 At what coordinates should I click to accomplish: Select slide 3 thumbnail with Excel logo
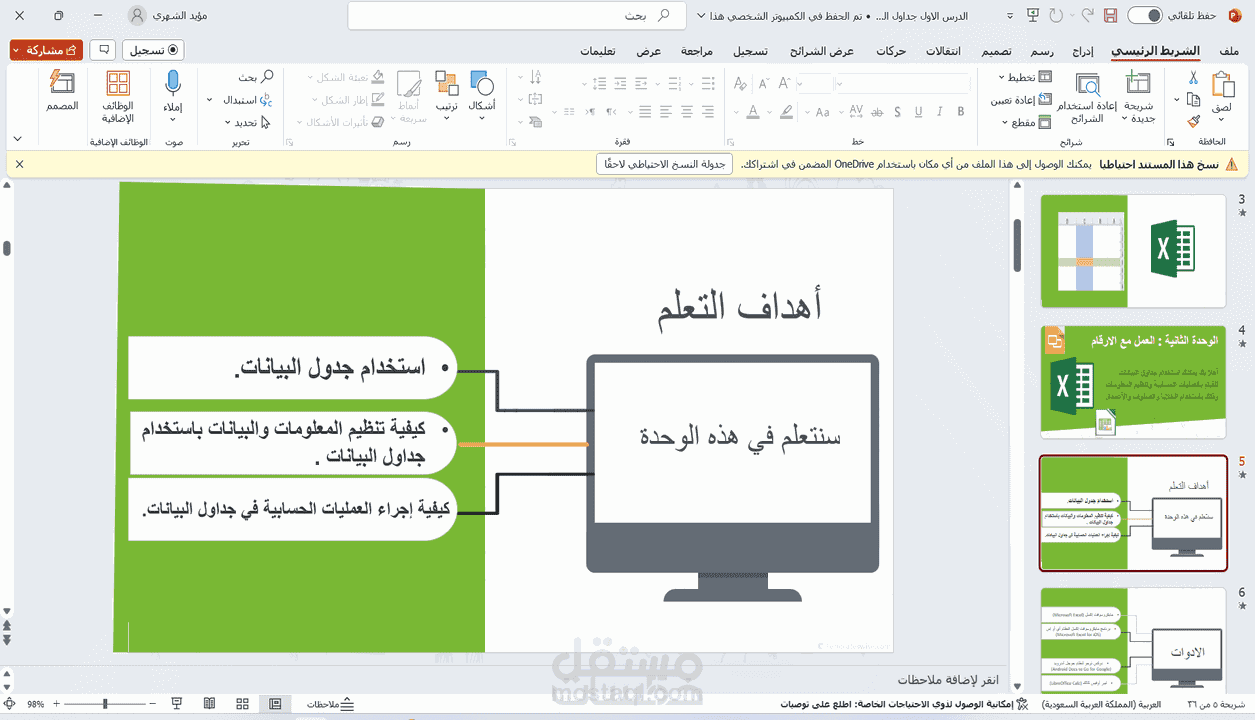(1133, 251)
